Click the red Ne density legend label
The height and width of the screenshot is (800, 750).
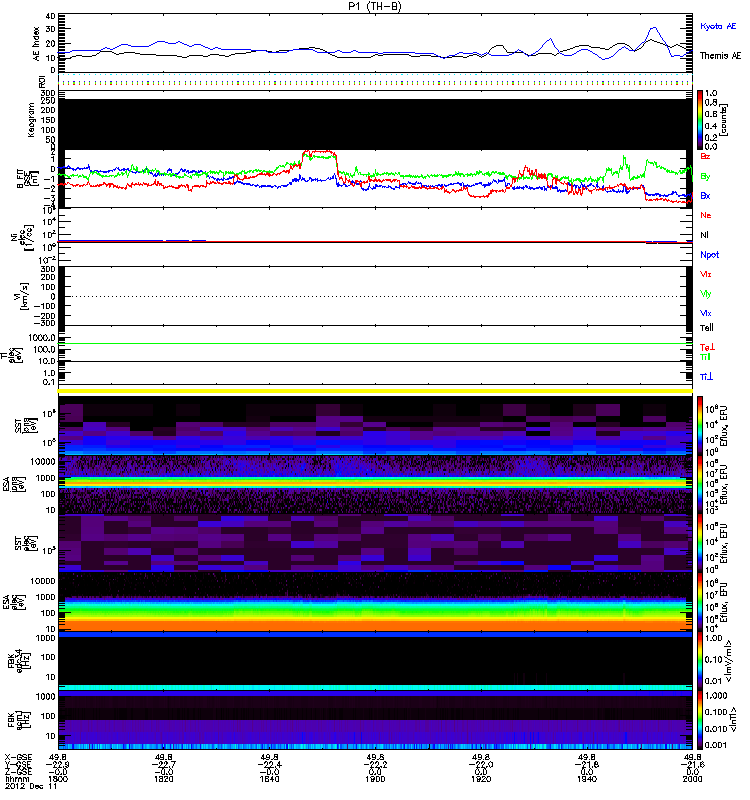(x=706, y=215)
